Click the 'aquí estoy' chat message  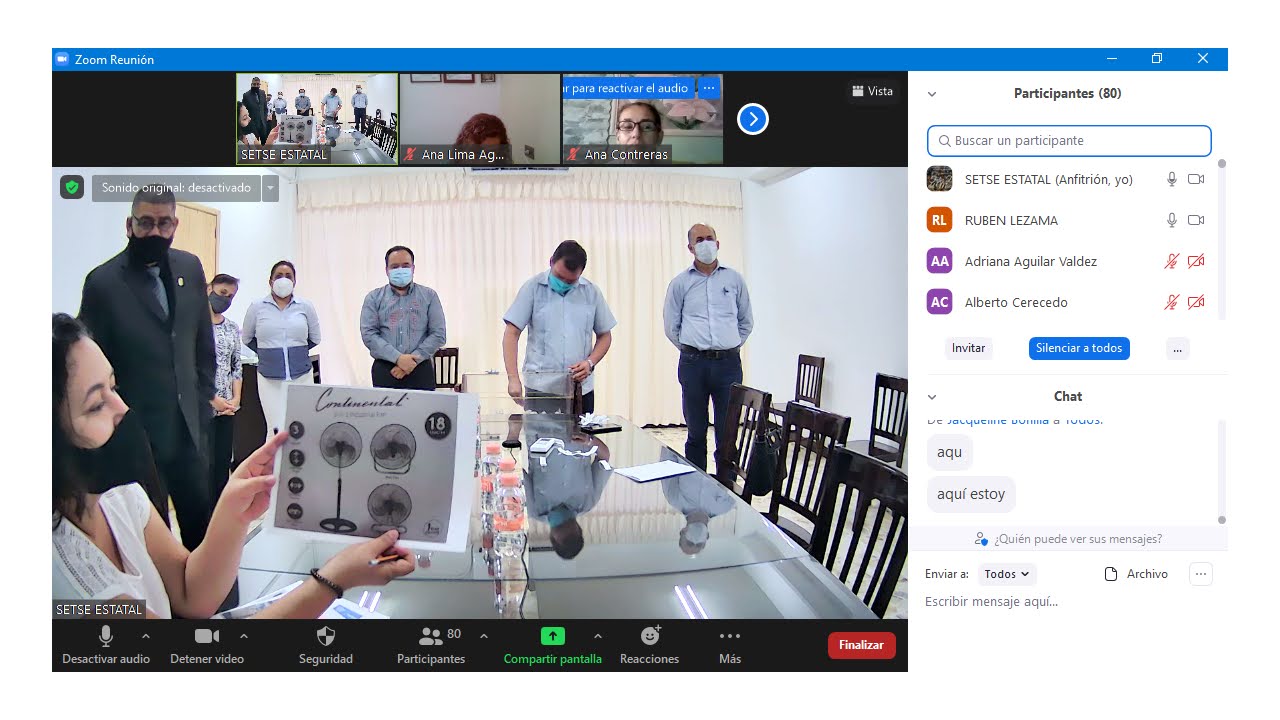(x=971, y=494)
